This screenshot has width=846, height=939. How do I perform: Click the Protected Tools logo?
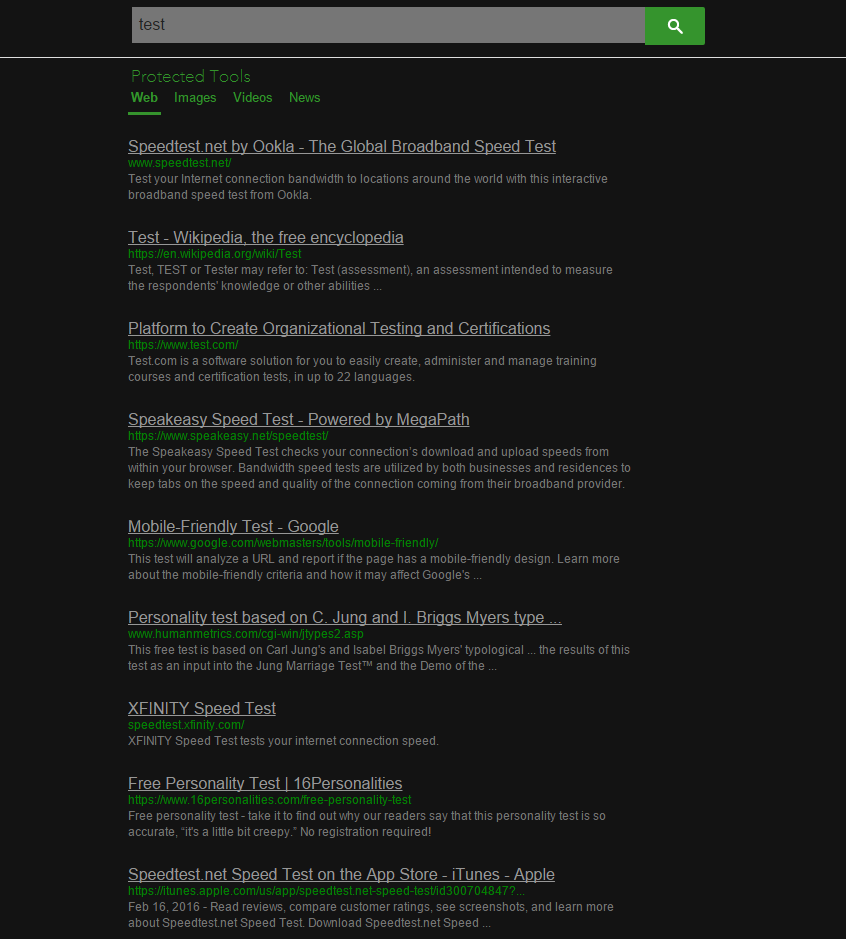(x=190, y=76)
